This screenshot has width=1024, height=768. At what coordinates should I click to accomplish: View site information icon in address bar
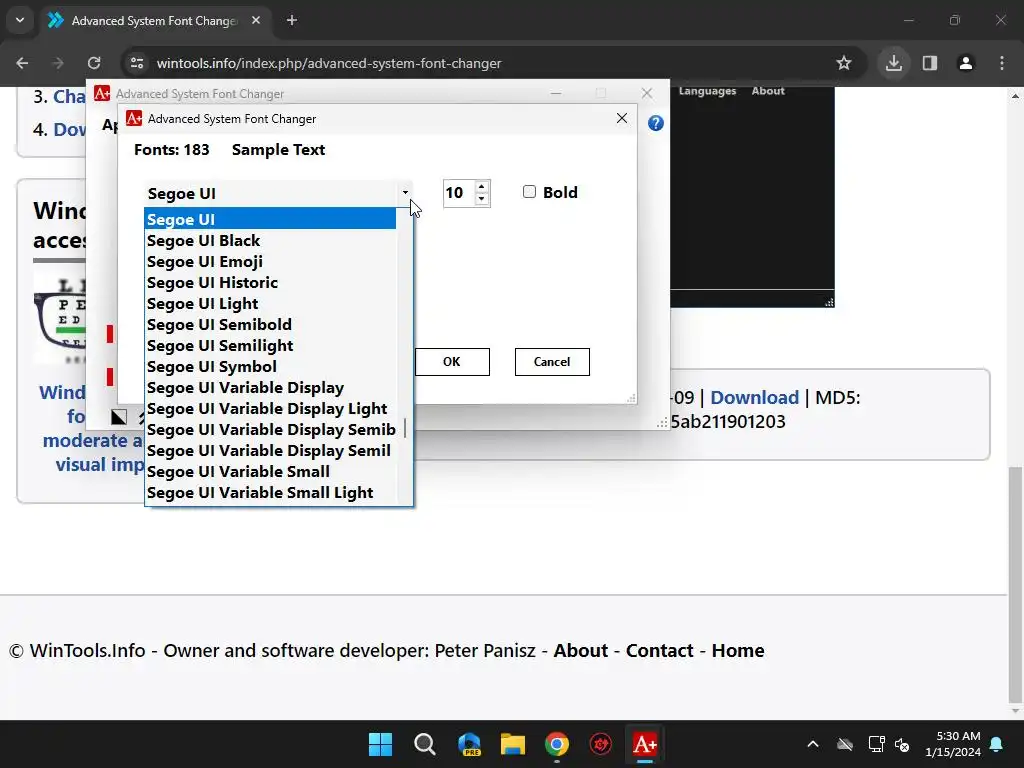[137, 63]
